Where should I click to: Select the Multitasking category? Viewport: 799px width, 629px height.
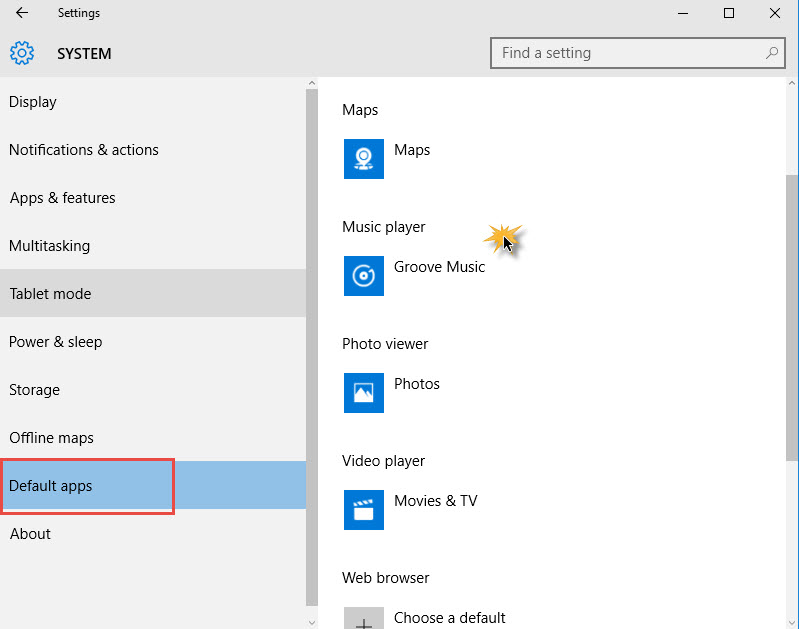153,246
